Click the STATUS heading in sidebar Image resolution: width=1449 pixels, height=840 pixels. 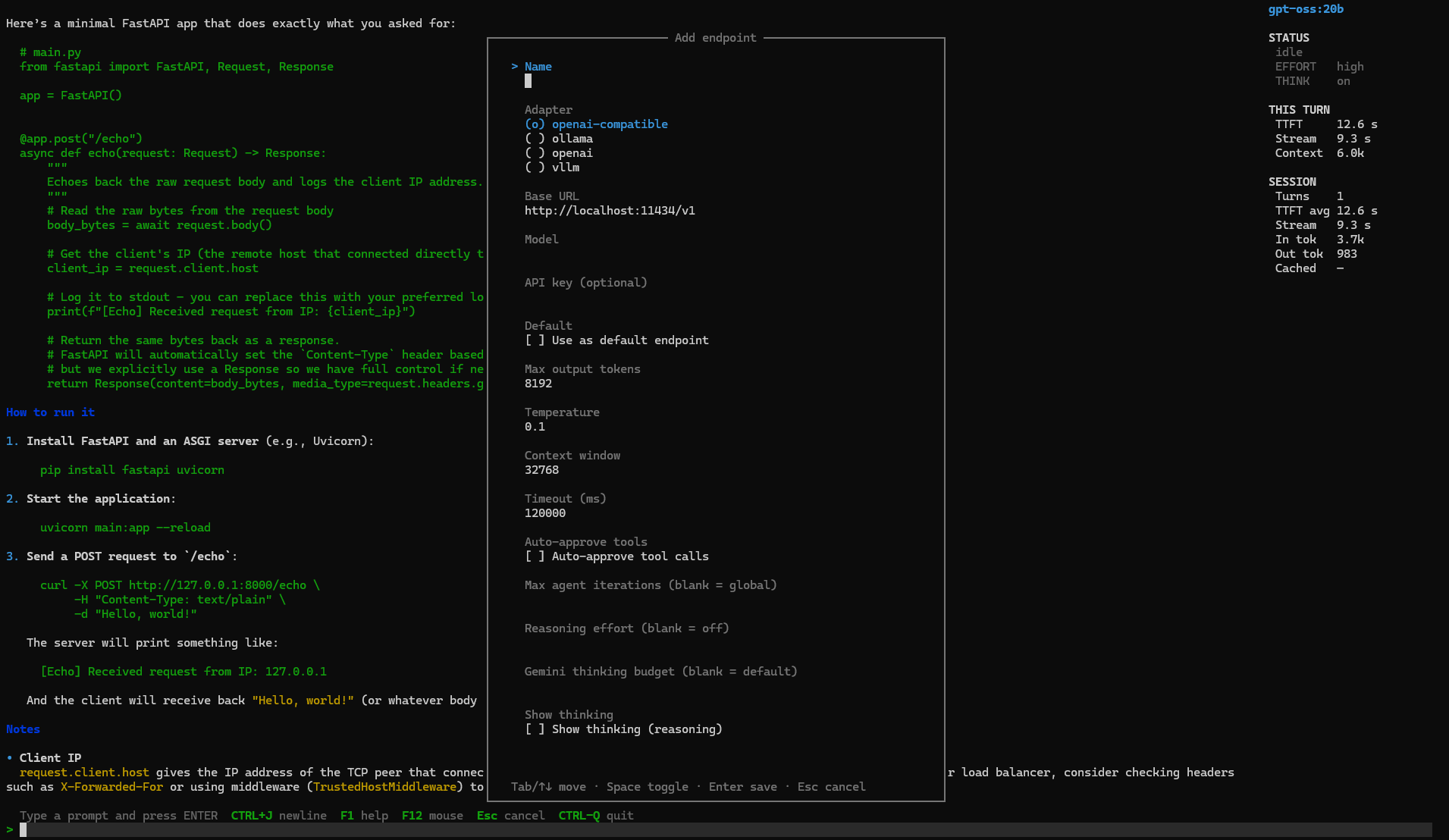[x=1289, y=38]
